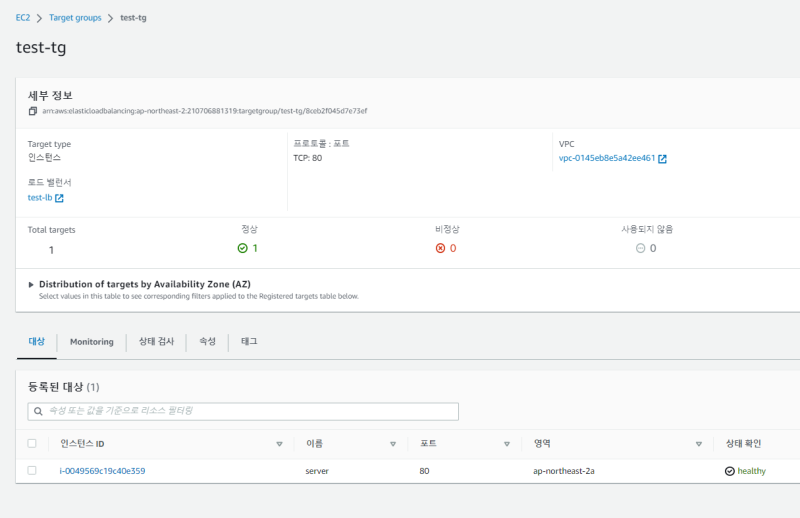The image size is (800, 518).
Task: Open the 상태 검사 tab
Action: [x=156, y=342]
